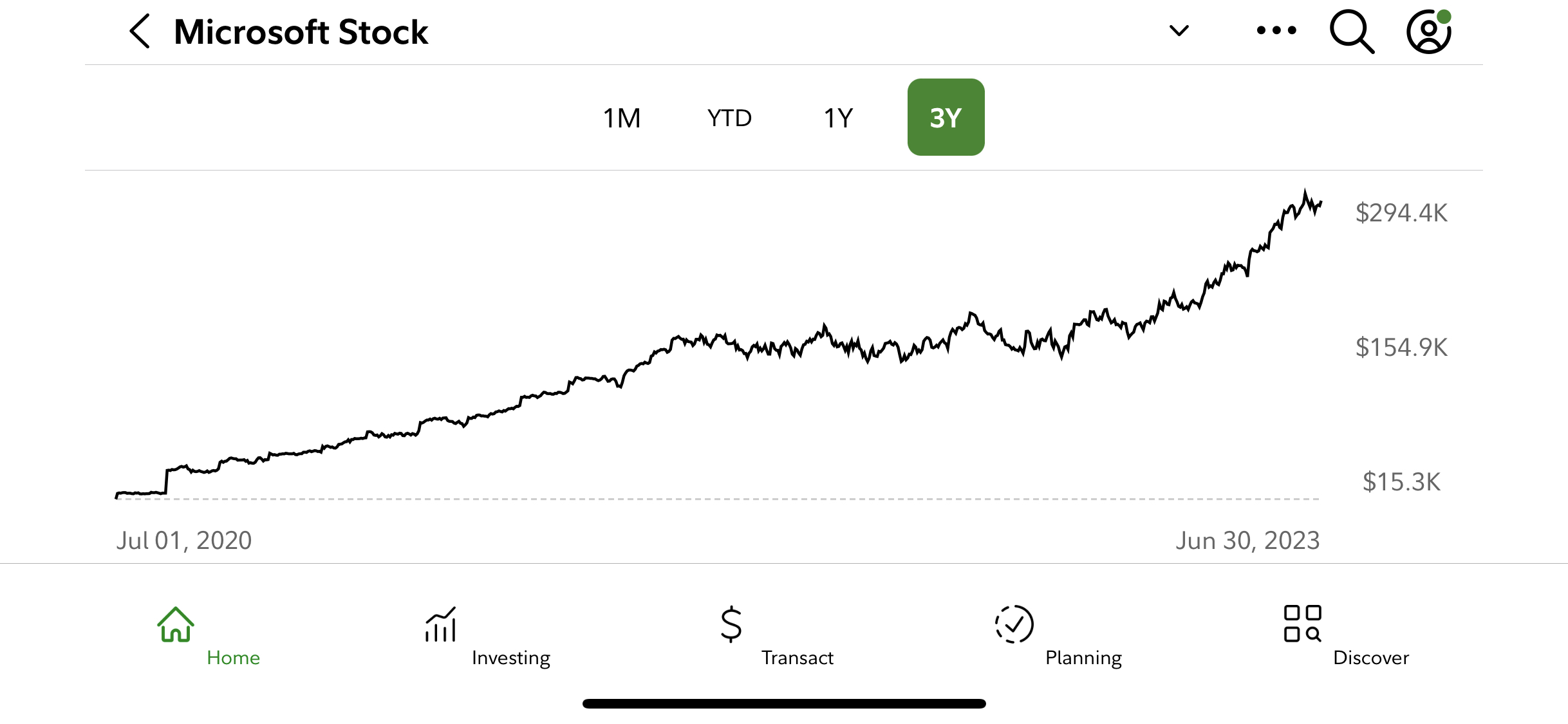Go to the Investing tab label
1568x724 pixels.
click(x=511, y=658)
